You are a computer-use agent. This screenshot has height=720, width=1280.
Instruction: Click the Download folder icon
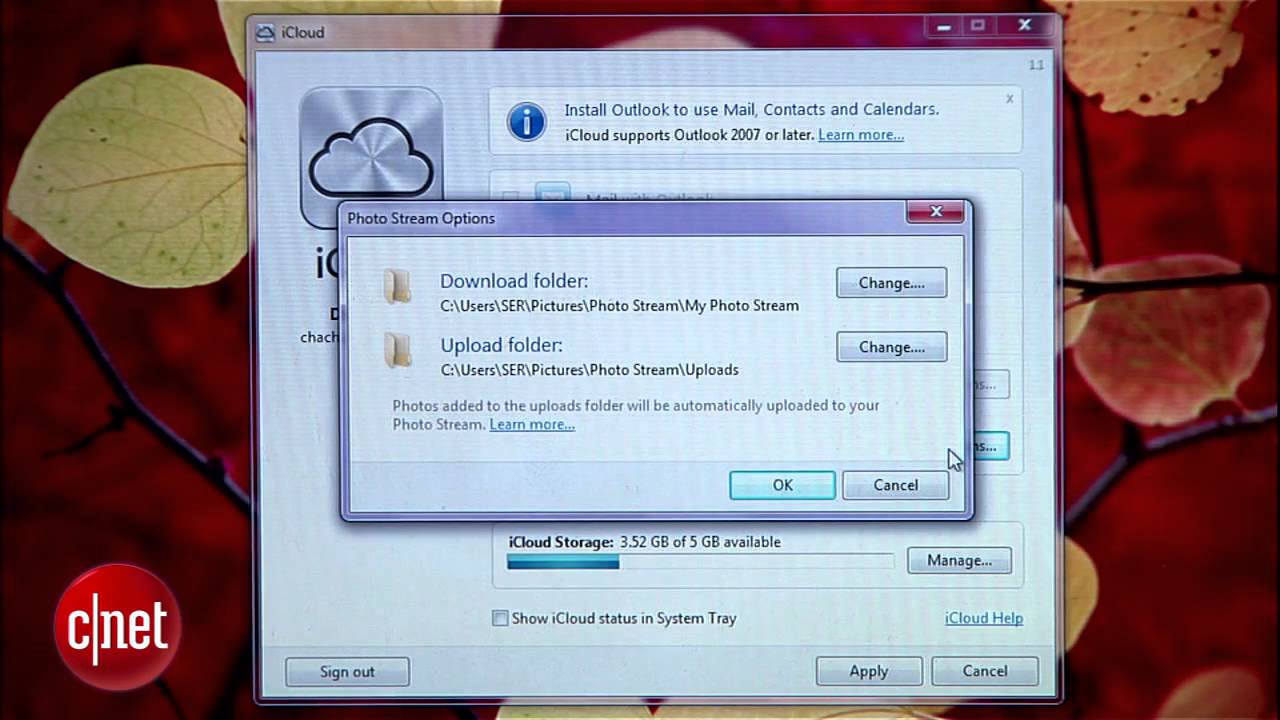click(398, 286)
